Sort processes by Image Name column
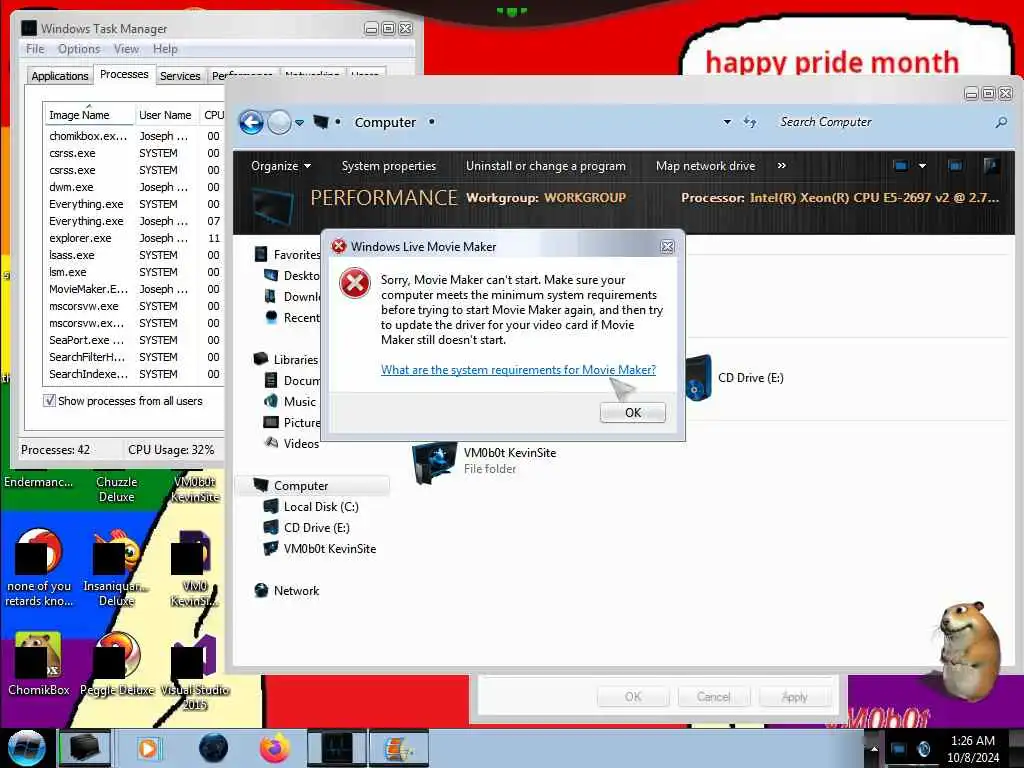This screenshot has width=1024, height=768. pos(88,115)
